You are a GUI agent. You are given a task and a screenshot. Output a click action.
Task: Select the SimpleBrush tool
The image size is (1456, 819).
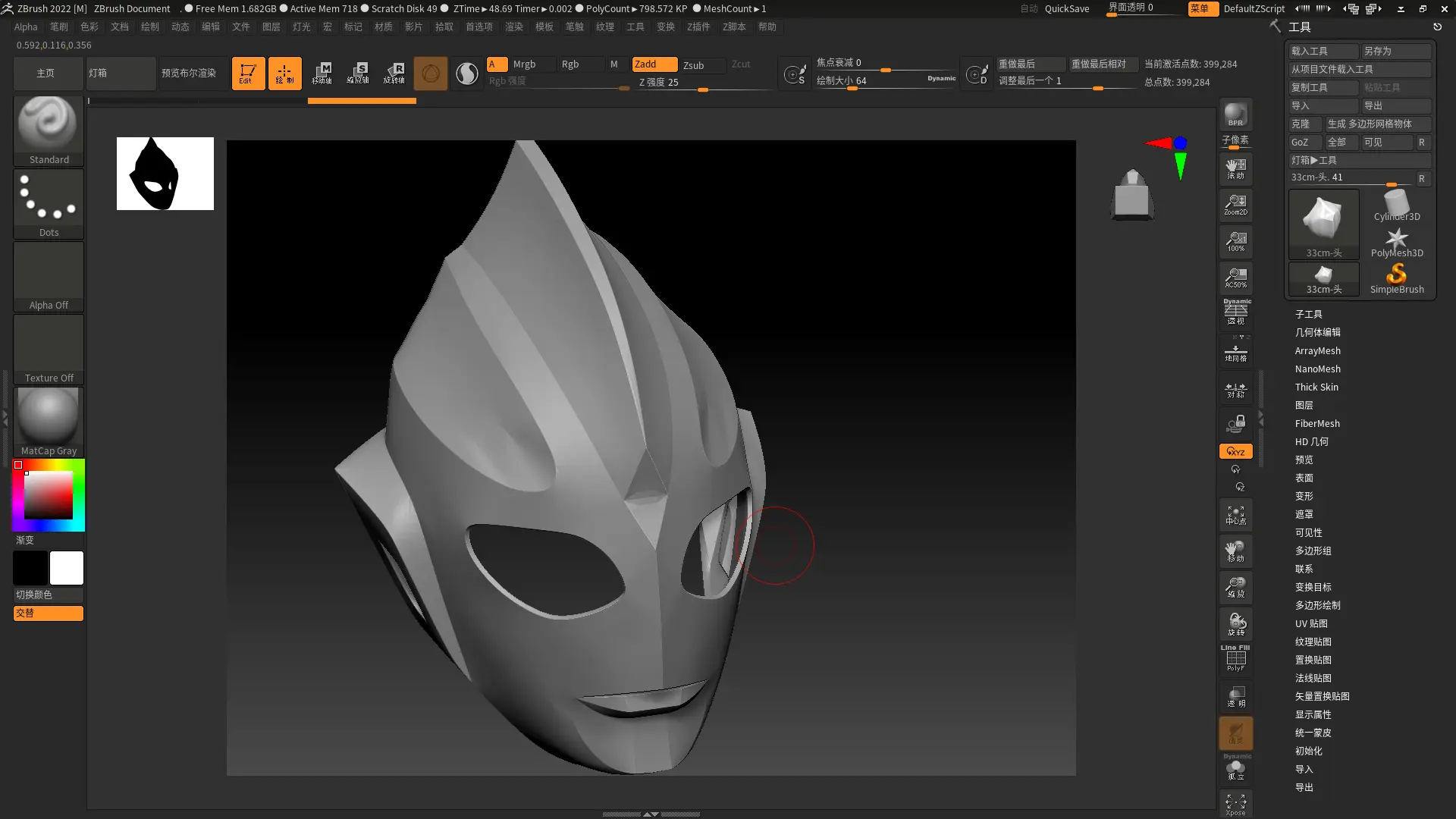(1397, 278)
